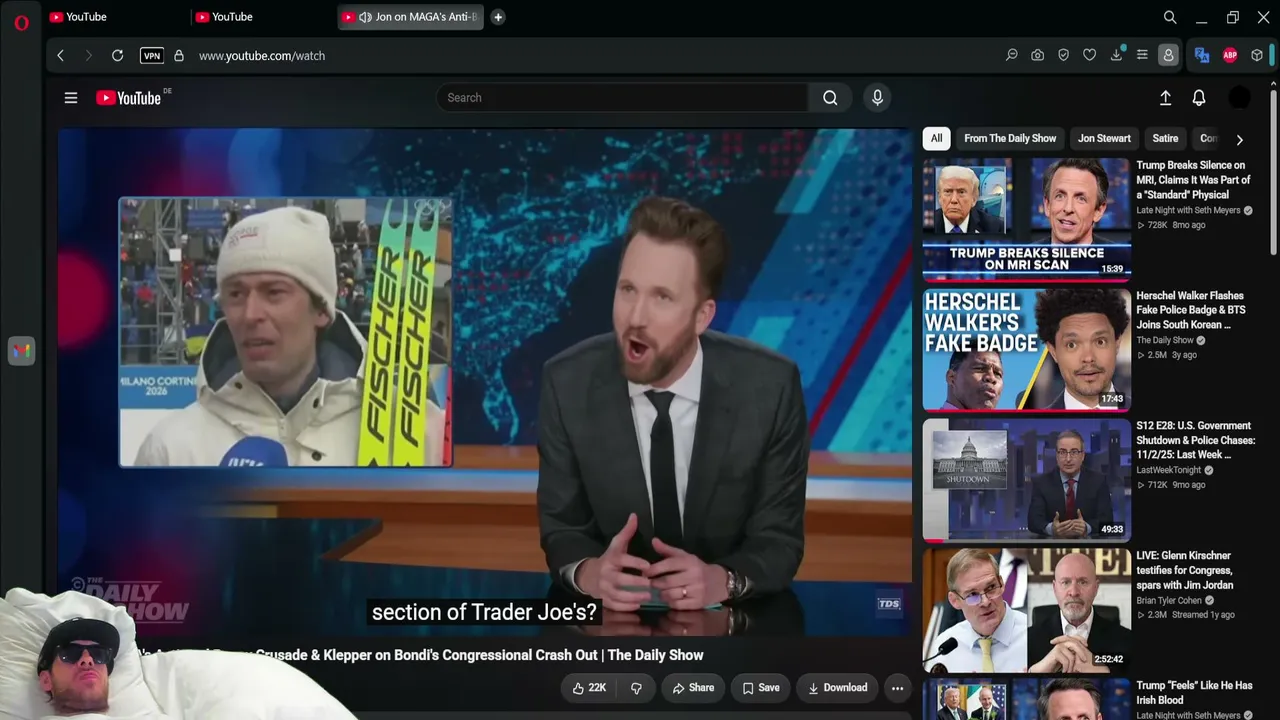Image resolution: width=1280 pixels, height=720 pixels.
Task: Click the video player area
Action: (485, 380)
